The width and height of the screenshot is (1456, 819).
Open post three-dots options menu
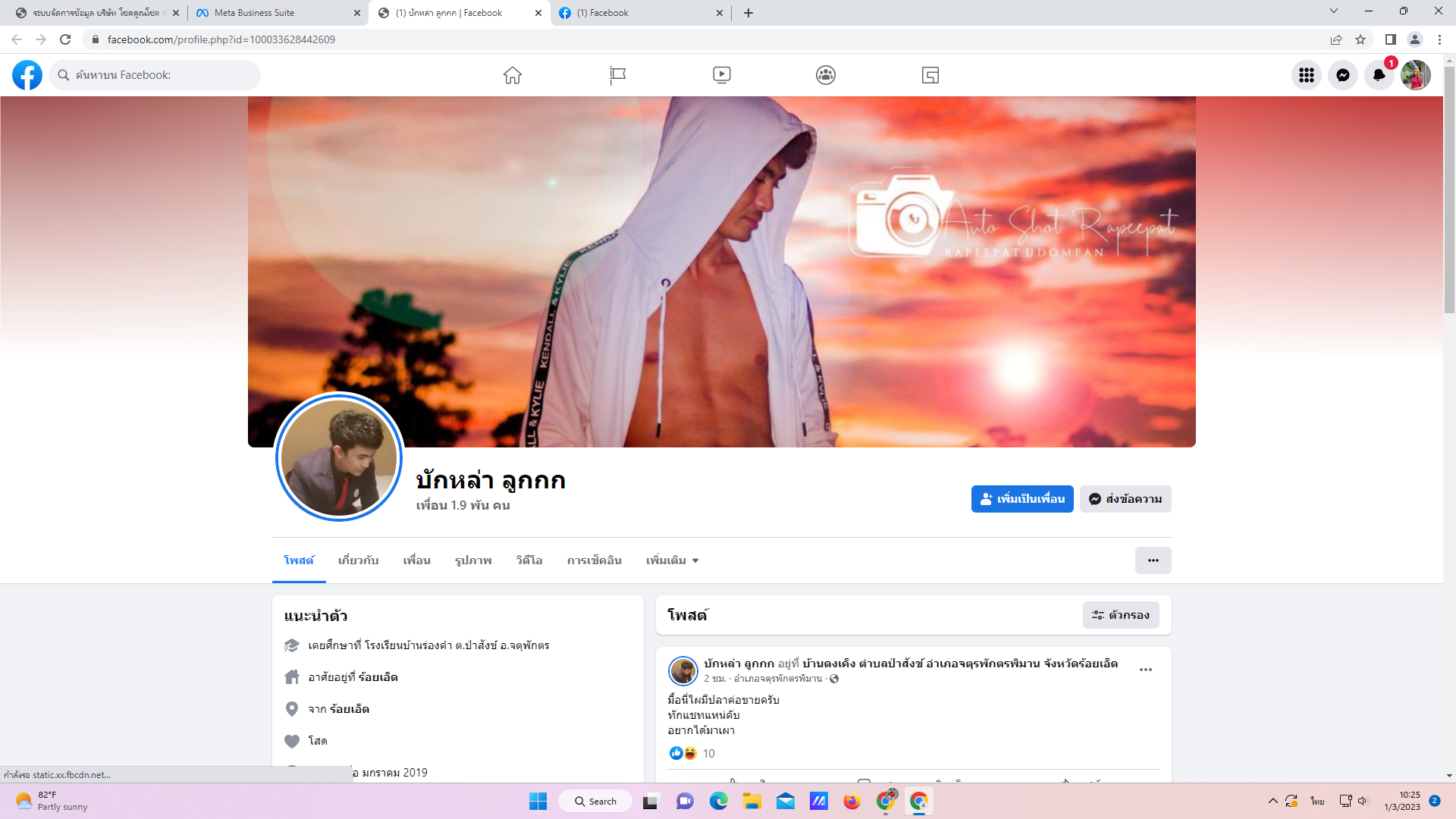[x=1146, y=670]
